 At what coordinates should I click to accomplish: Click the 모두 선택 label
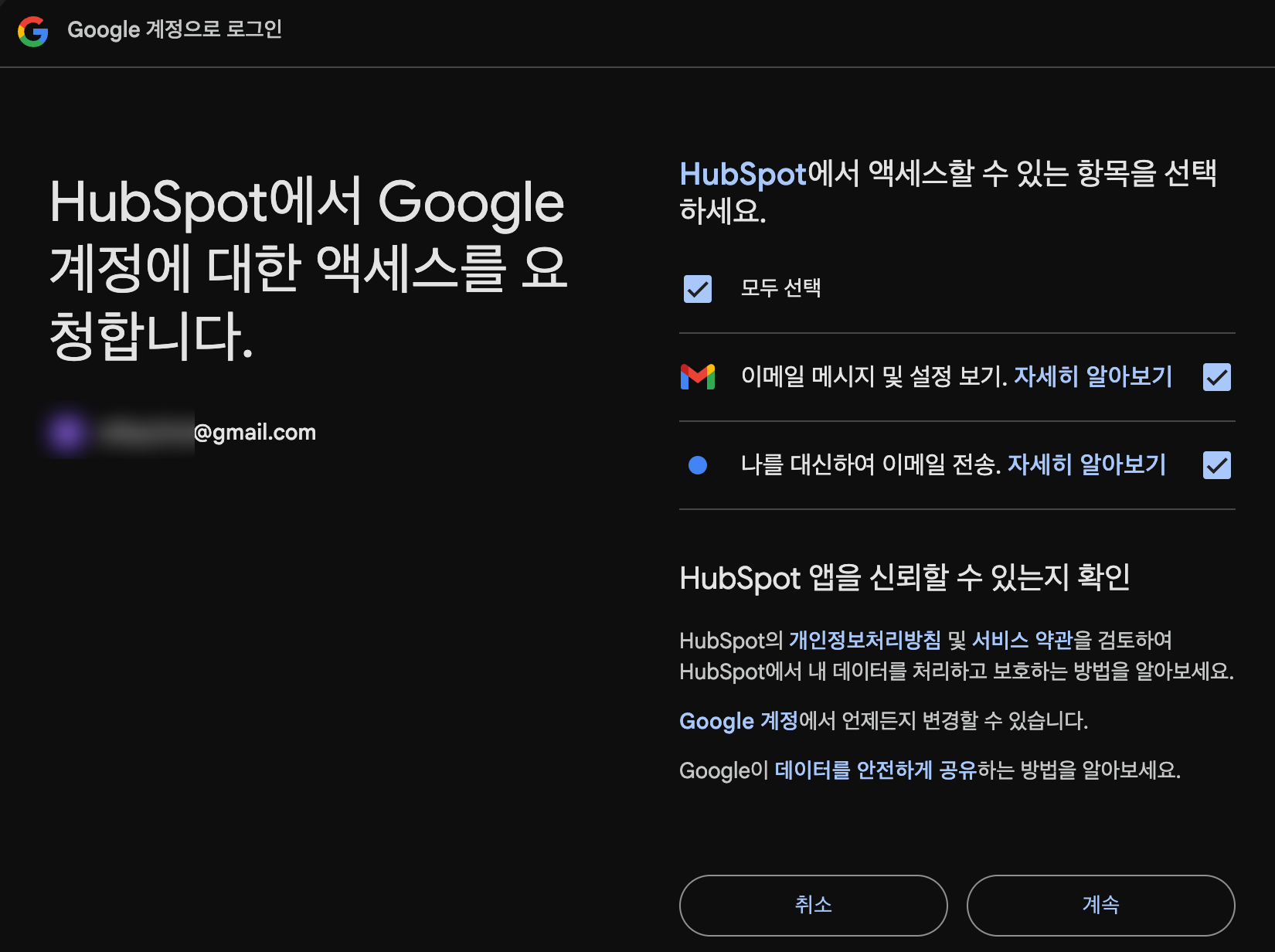point(780,289)
